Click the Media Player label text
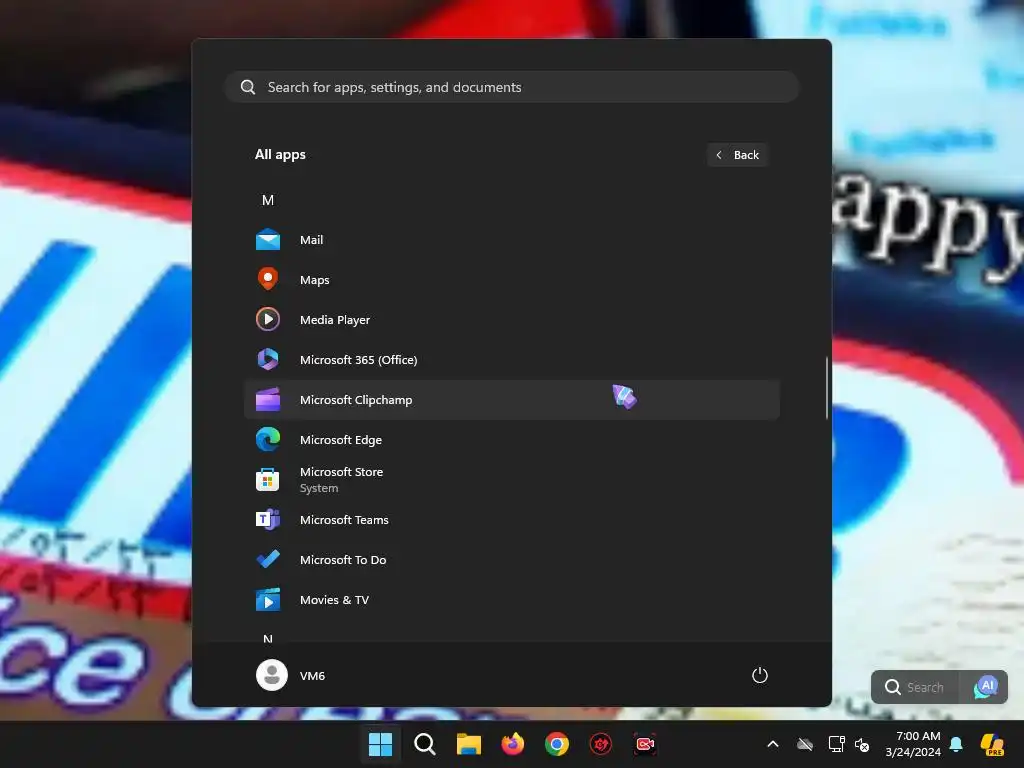 click(x=335, y=320)
